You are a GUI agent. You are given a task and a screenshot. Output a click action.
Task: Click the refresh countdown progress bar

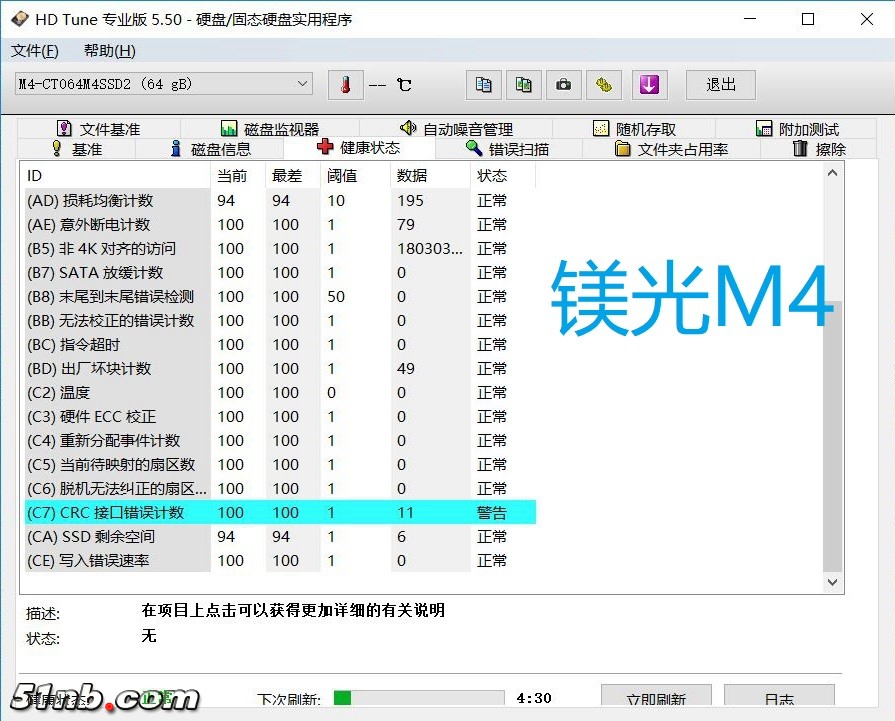pyautogui.click(x=419, y=698)
